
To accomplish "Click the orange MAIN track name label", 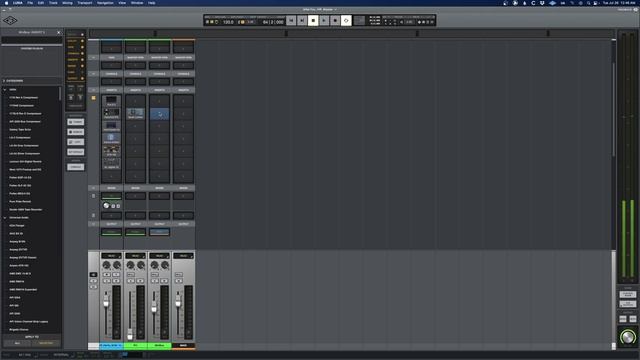I will tap(184, 346).
